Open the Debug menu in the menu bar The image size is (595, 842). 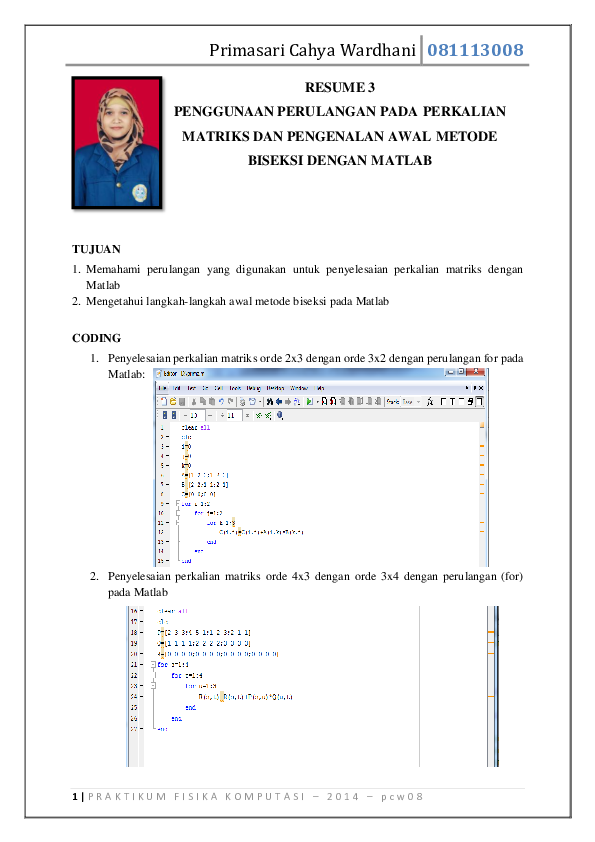click(253, 388)
